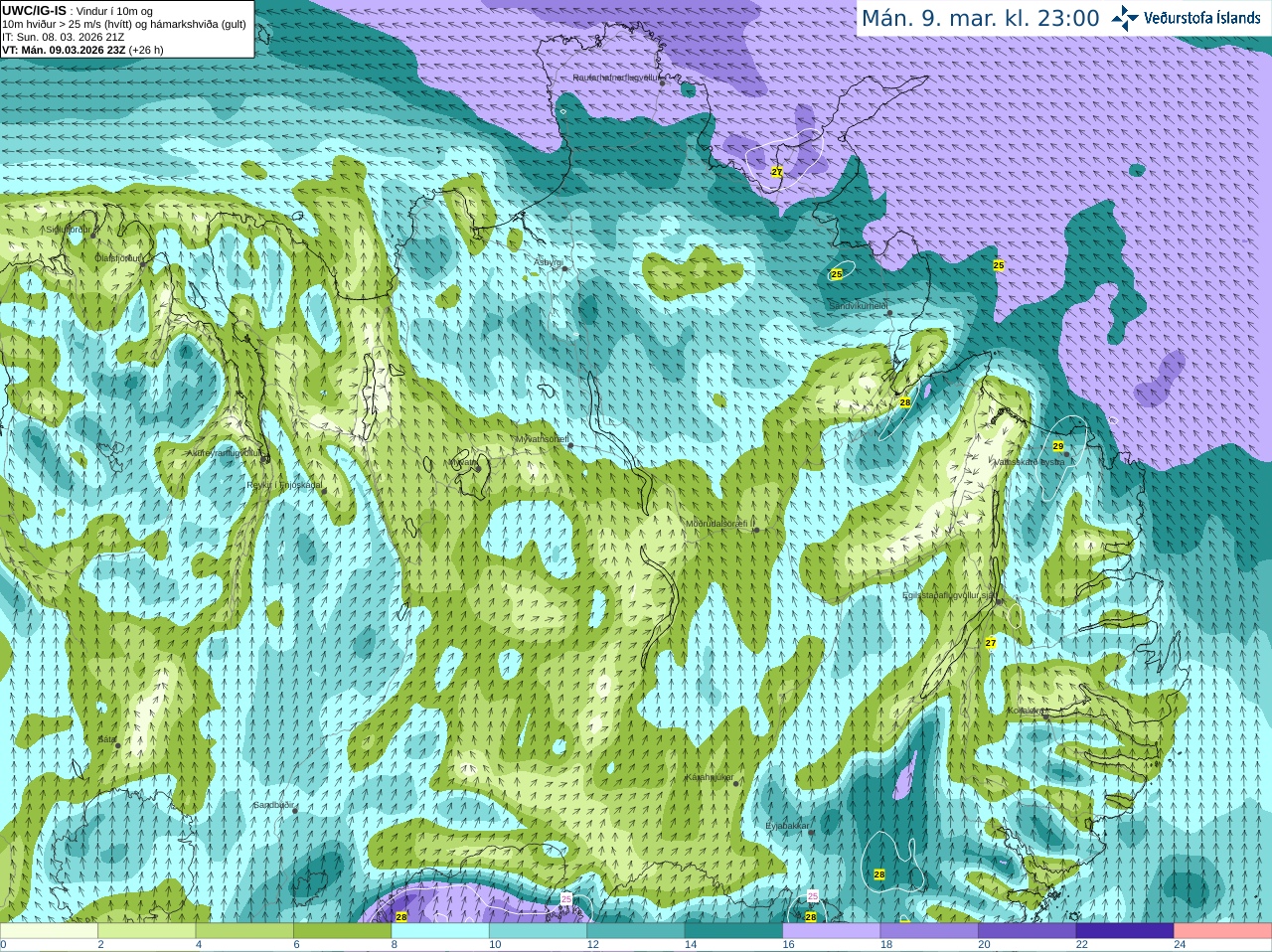The image size is (1272, 952).
Task: Click the legend tick label '24'
Action: 1180,945
